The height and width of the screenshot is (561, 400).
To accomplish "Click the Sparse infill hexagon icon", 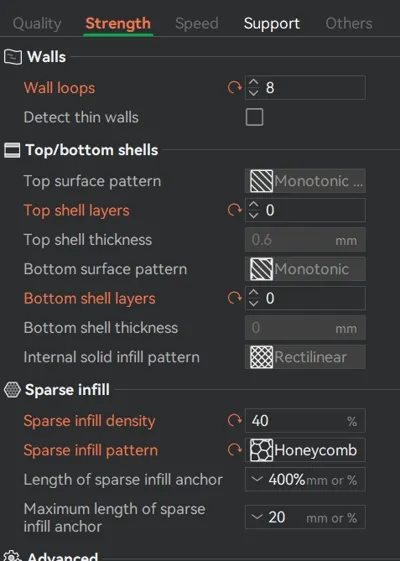I will 12,390.
